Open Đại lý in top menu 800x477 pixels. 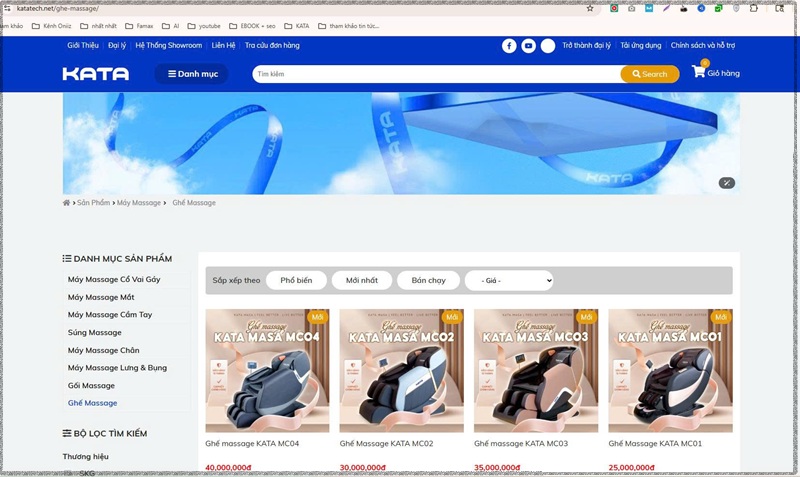pos(117,45)
